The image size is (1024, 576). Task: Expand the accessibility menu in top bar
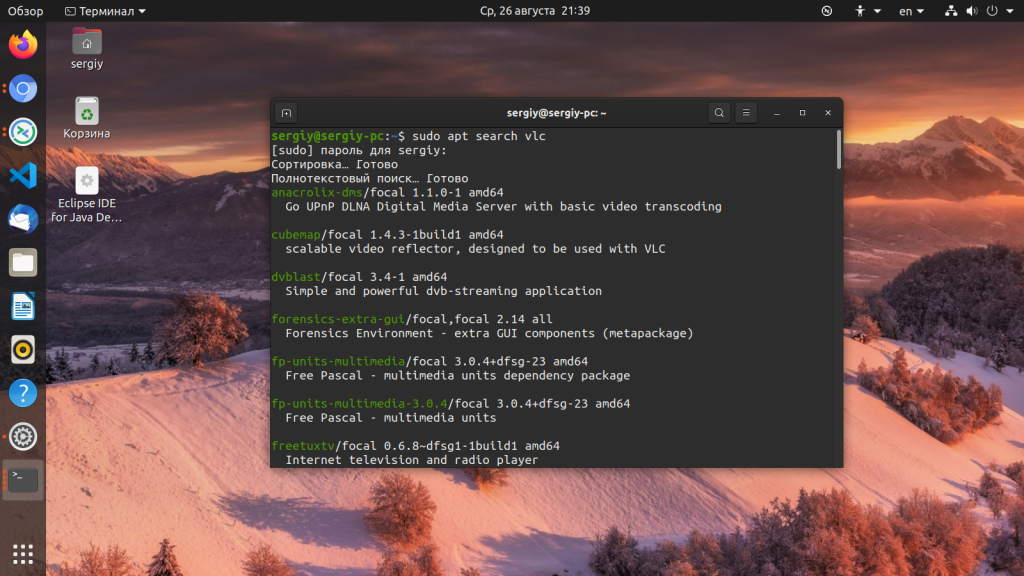point(866,11)
